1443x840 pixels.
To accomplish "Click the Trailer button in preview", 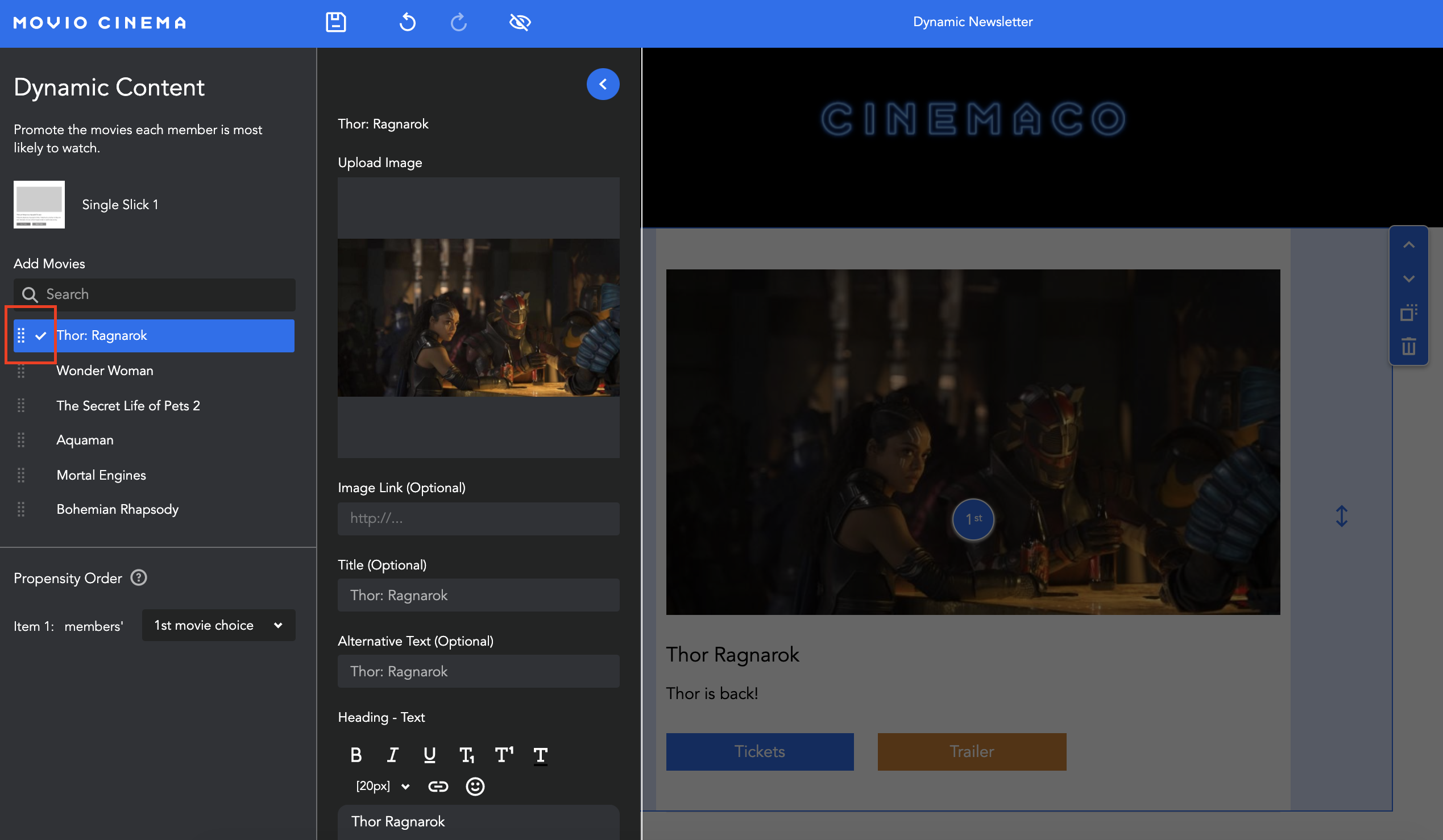I will pos(972,752).
